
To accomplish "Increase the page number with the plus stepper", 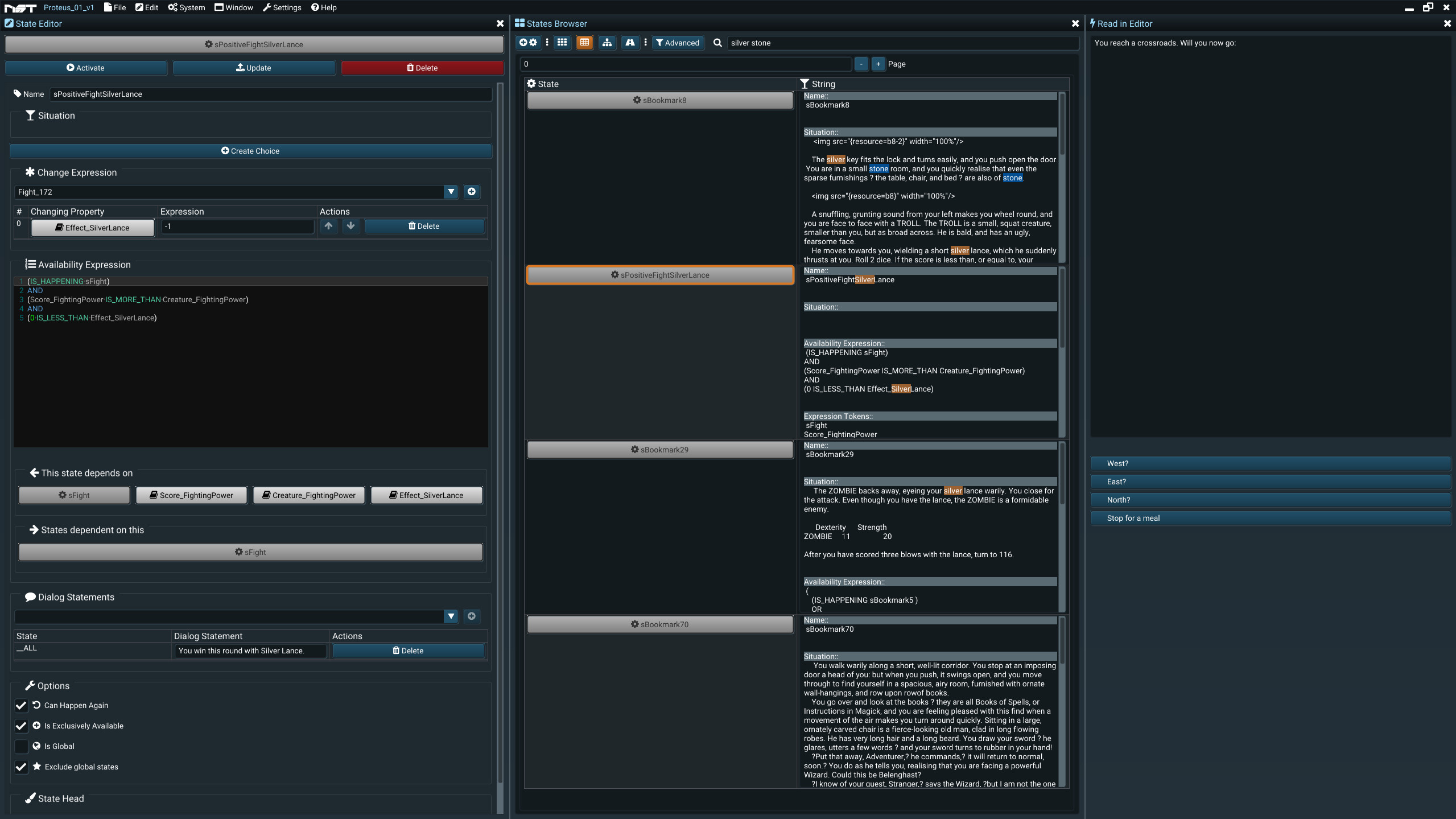I will click(877, 64).
